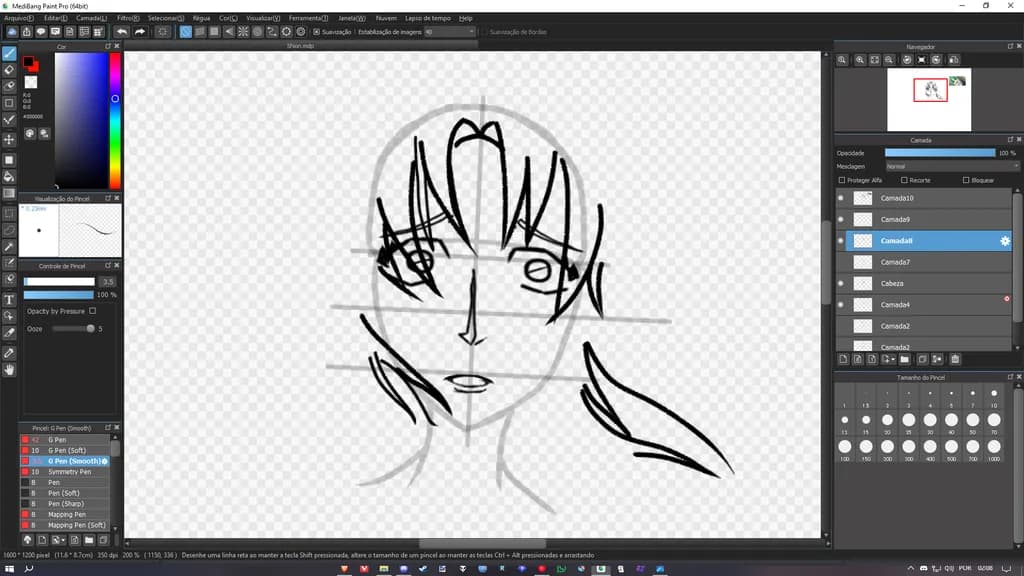Add a new layer folder
Image resolution: width=1024 pixels, height=576 pixels.
904,359
